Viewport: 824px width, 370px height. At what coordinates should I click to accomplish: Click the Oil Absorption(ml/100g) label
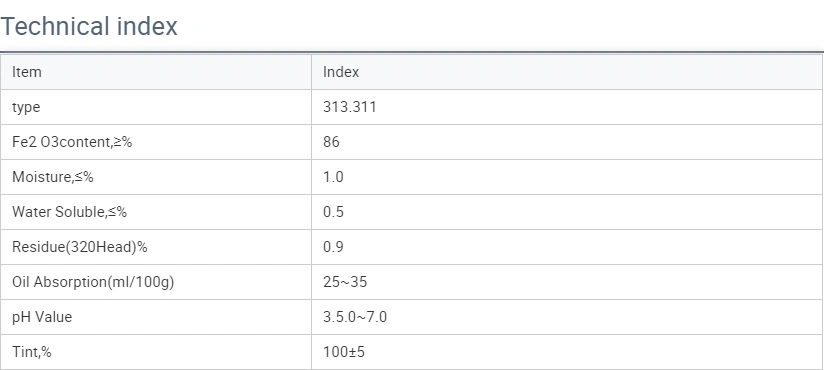pos(93,282)
